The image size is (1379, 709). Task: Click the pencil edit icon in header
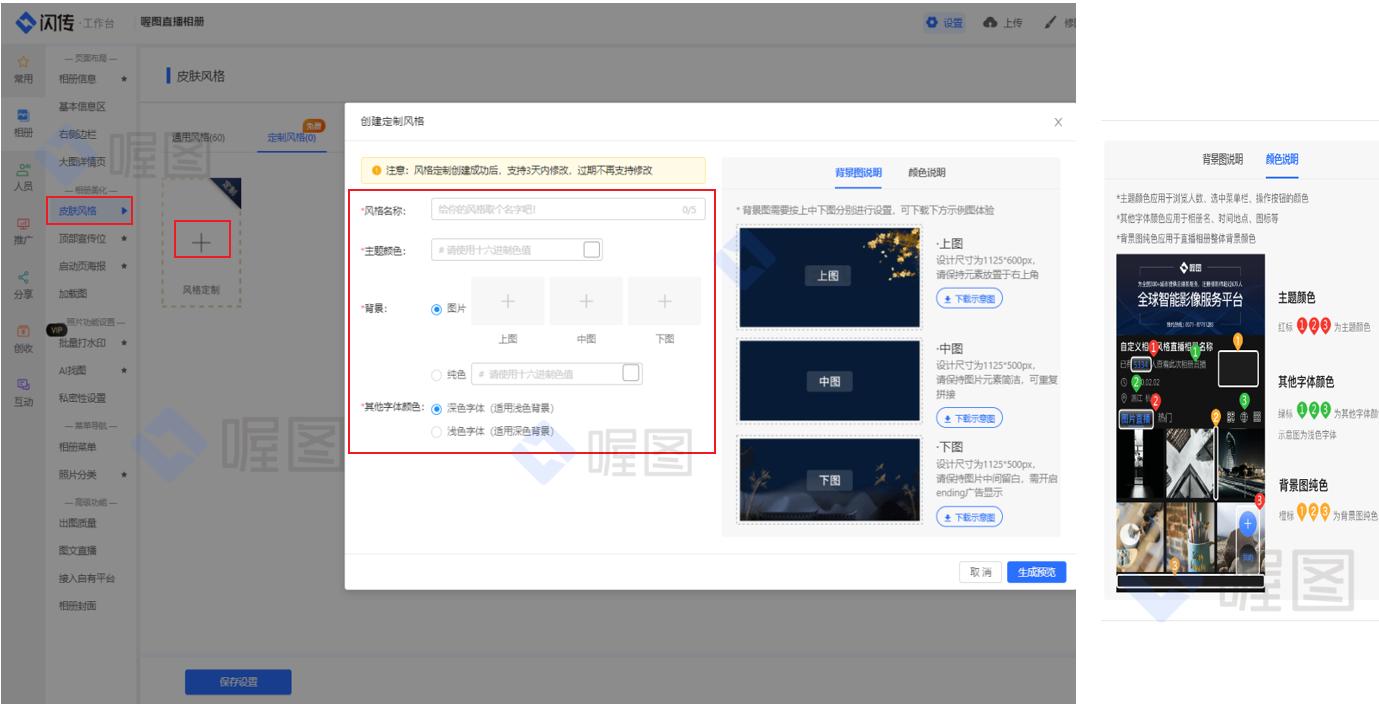1052,22
